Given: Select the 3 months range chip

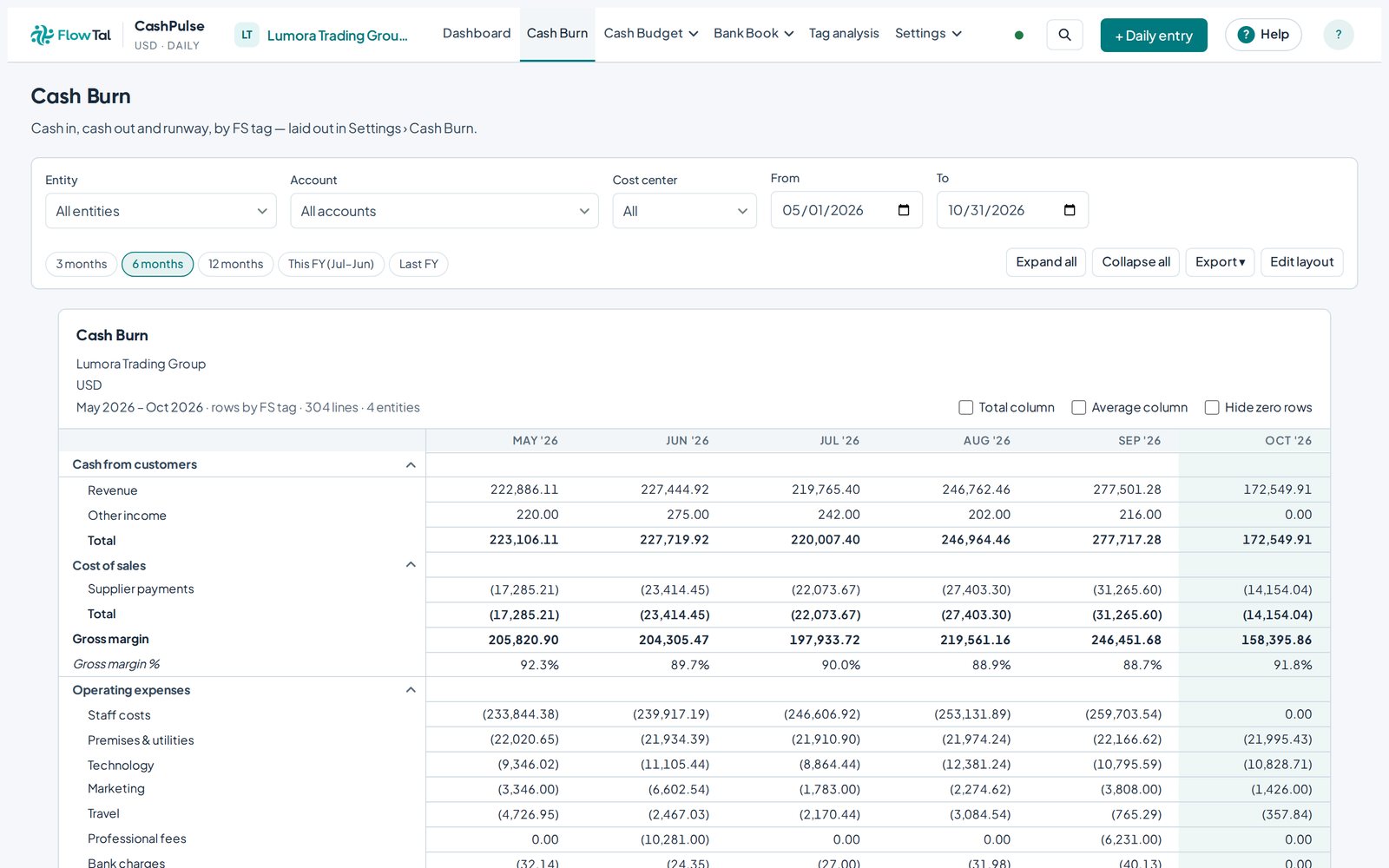Looking at the screenshot, I should [x=82, y=264].
